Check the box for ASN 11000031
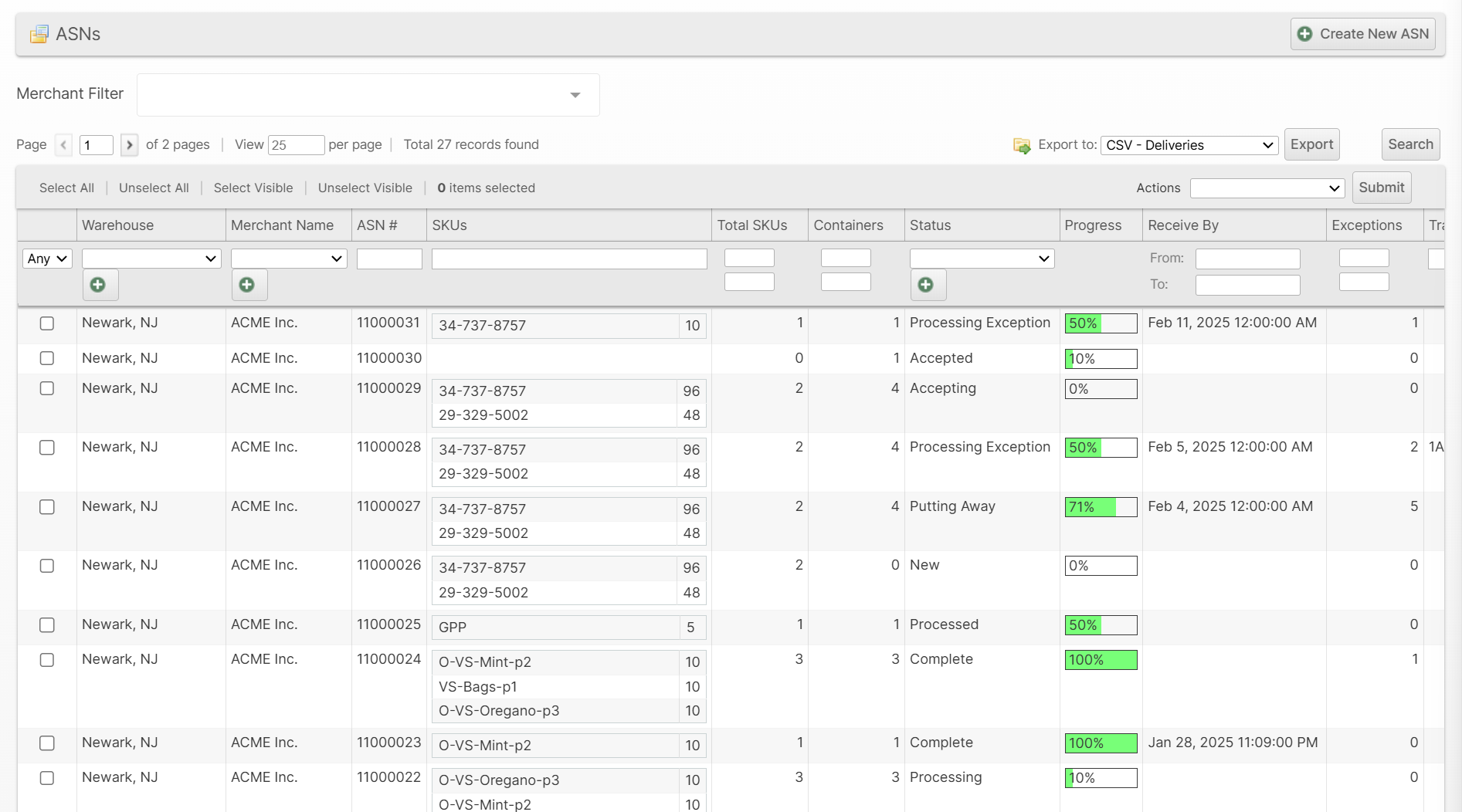Screen dimensions: 1462x812 tap(47, 323)
